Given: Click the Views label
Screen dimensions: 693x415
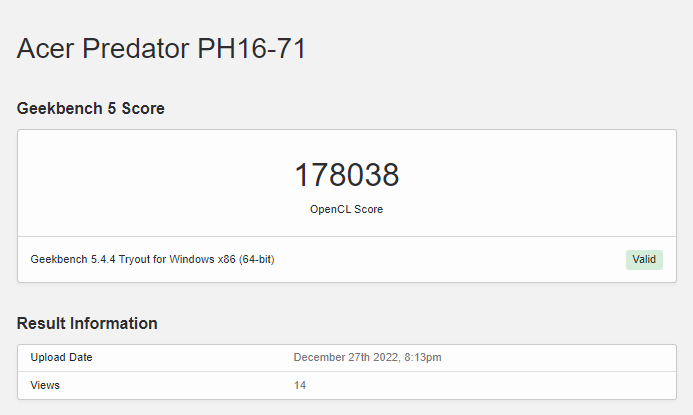Looking at the screenshot, I should 45,385.
